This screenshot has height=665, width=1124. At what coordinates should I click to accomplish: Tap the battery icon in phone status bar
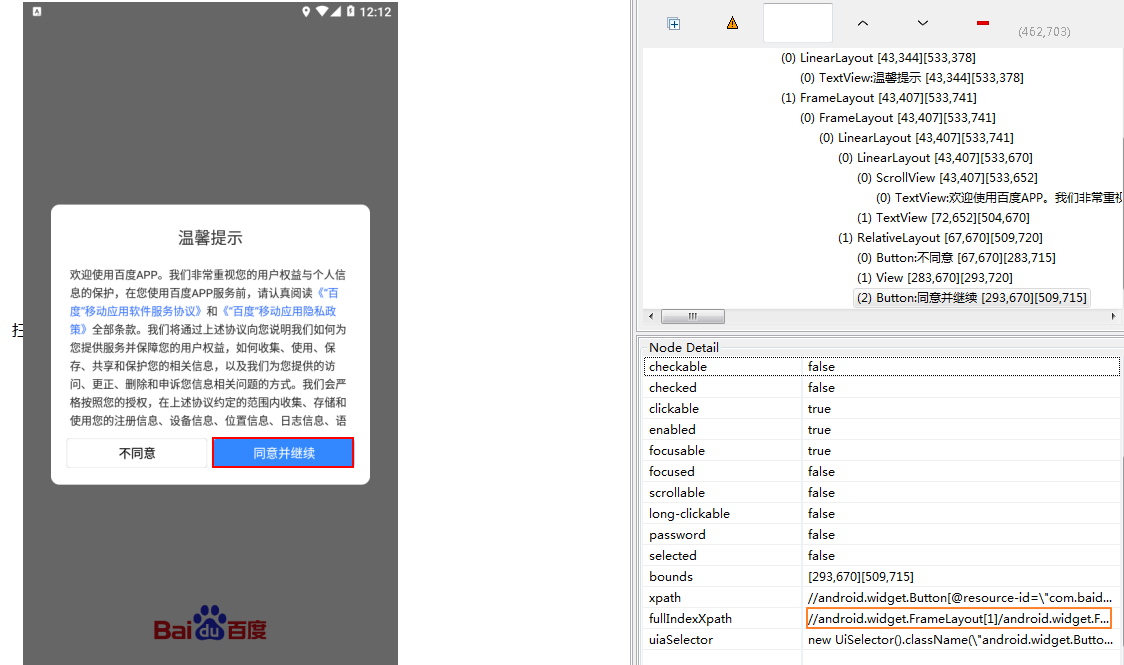point(351,11)
